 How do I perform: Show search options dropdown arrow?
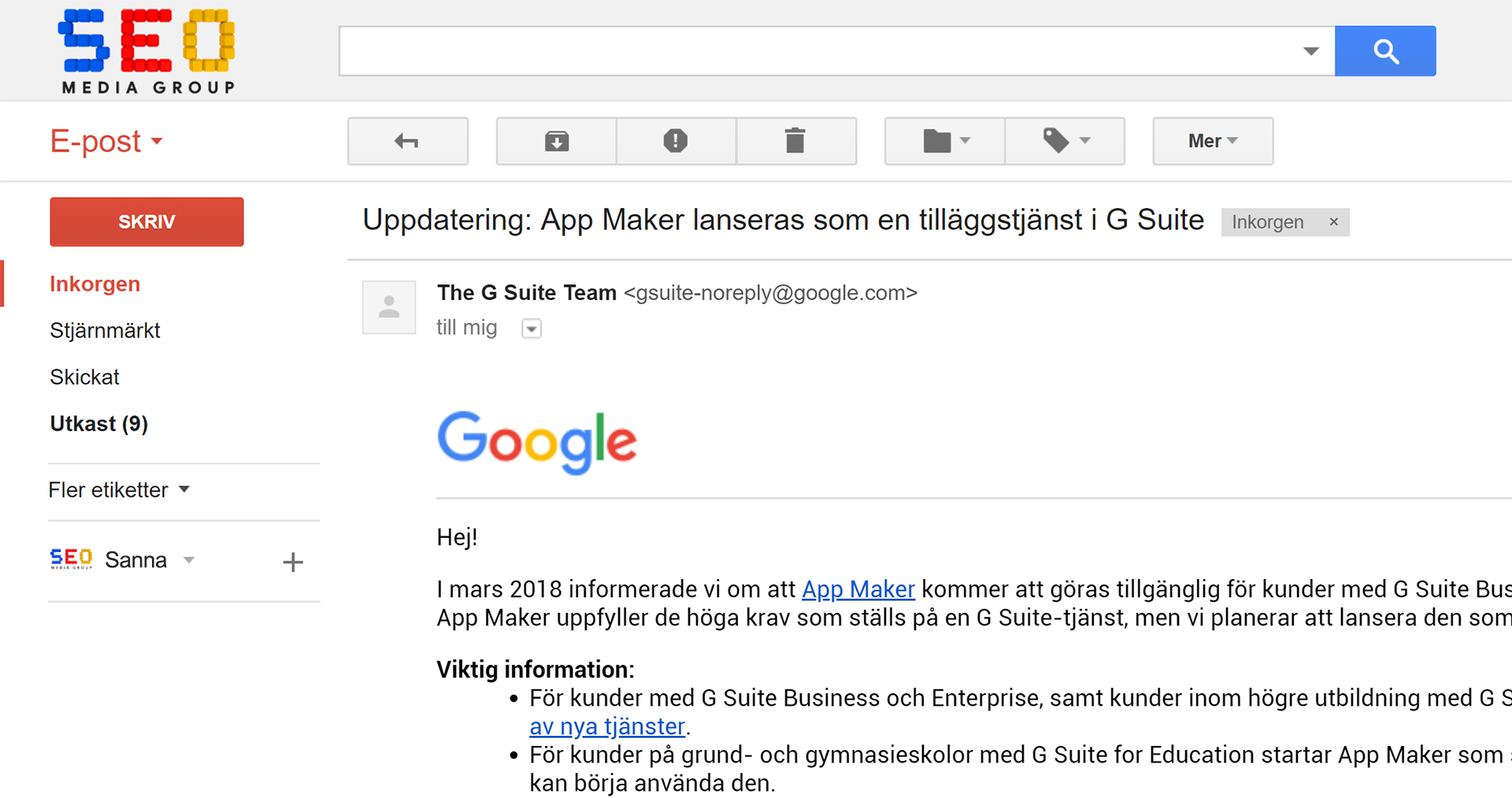pyautogui.click(x=1310, y=51)
